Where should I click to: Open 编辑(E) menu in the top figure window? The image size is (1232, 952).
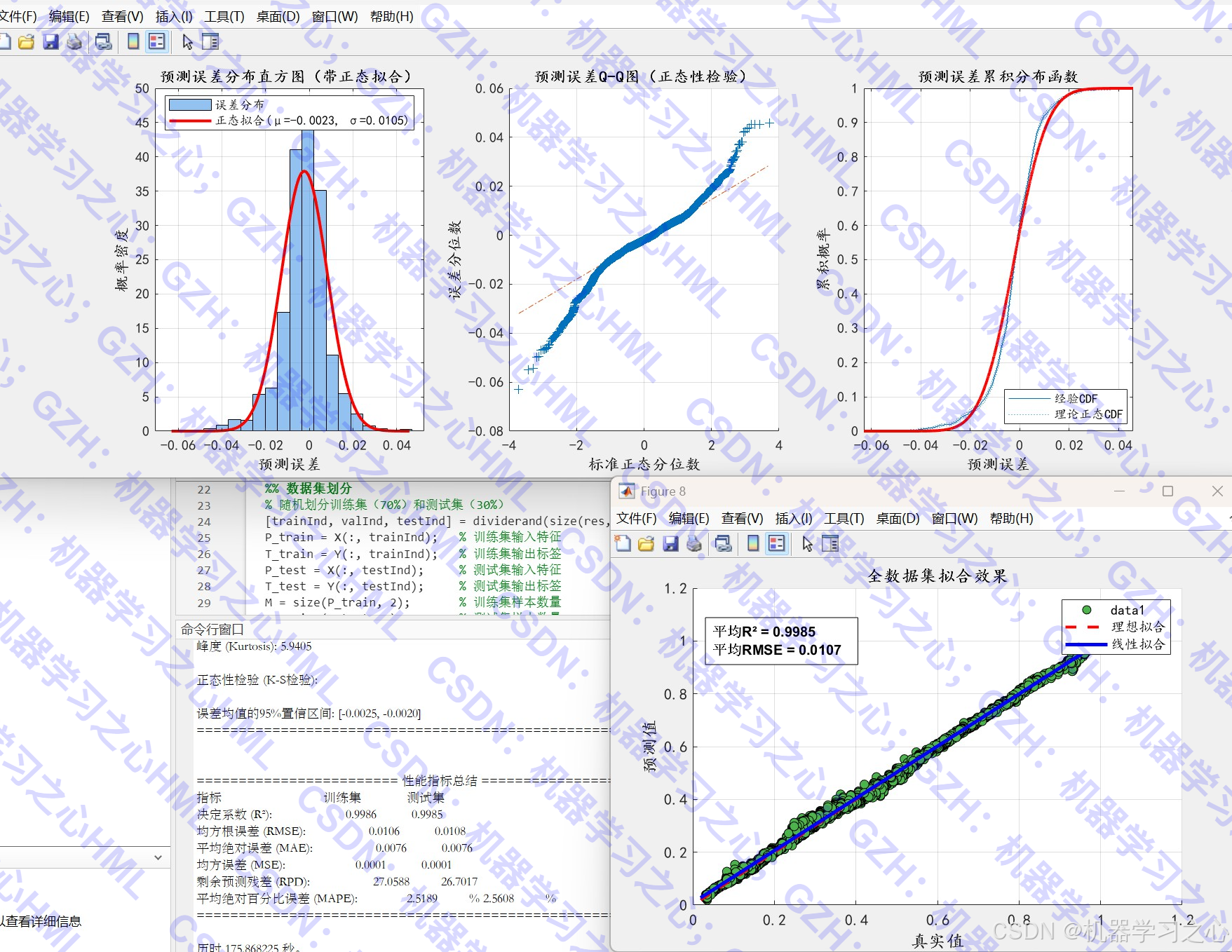click(69, 16)
